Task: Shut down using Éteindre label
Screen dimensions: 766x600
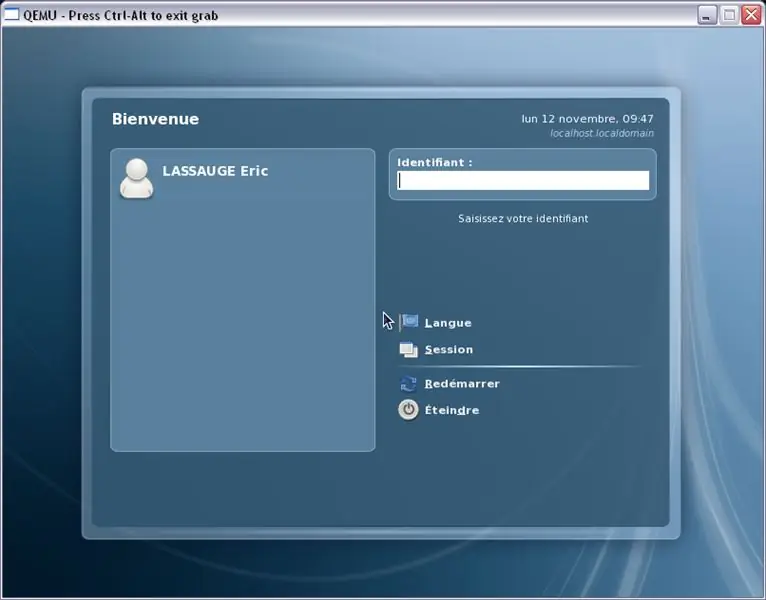Action: 452,410
